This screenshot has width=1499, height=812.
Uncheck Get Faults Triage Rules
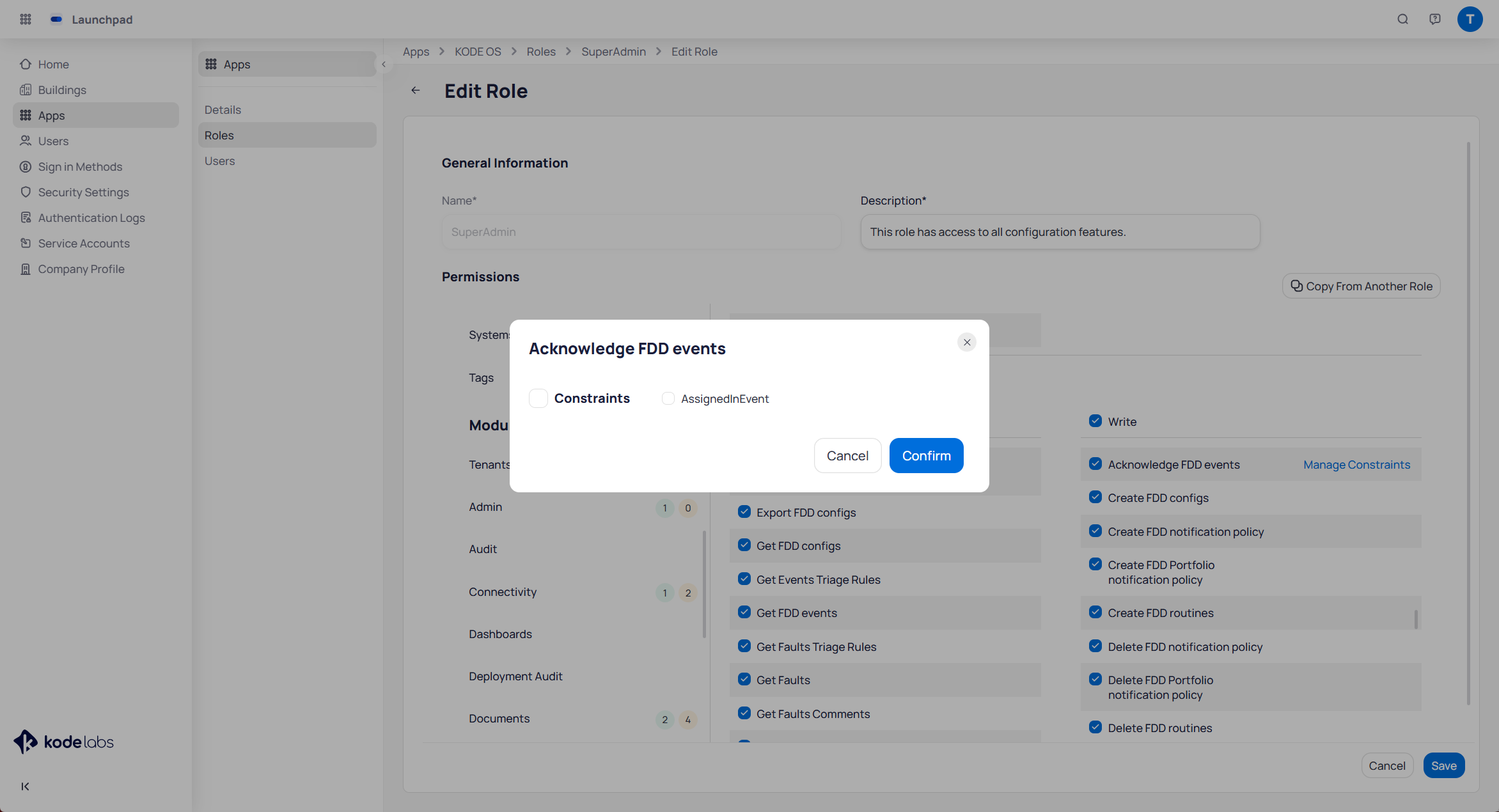744,646
